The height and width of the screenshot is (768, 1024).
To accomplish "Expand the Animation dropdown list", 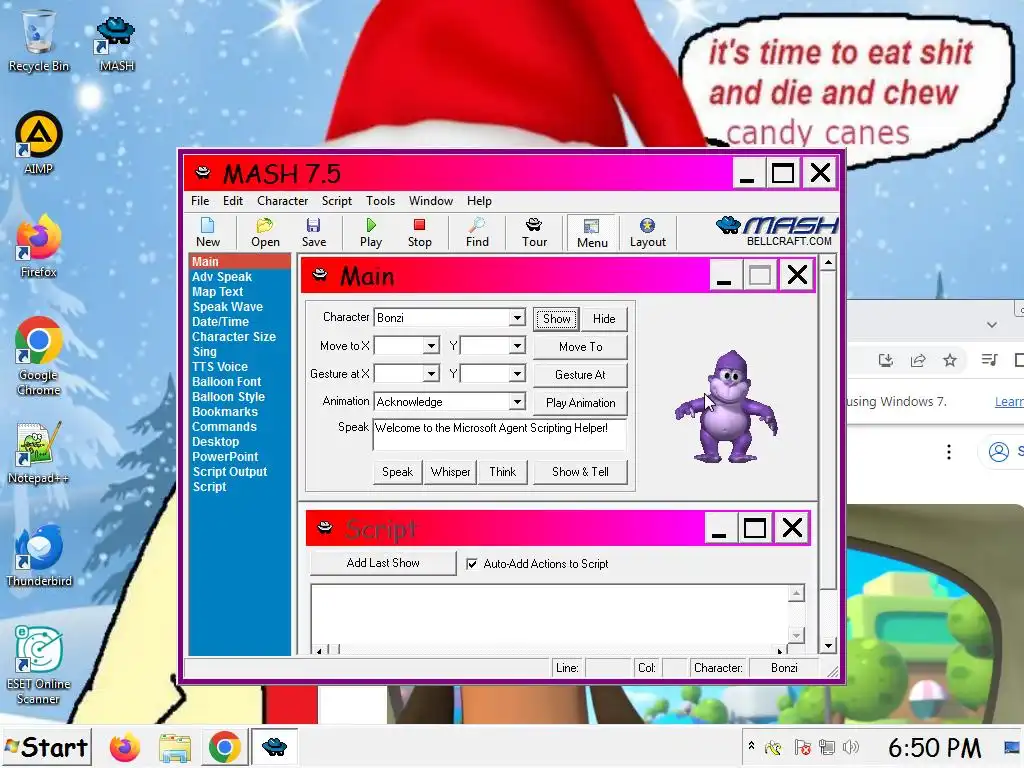I will click(517, 402).
